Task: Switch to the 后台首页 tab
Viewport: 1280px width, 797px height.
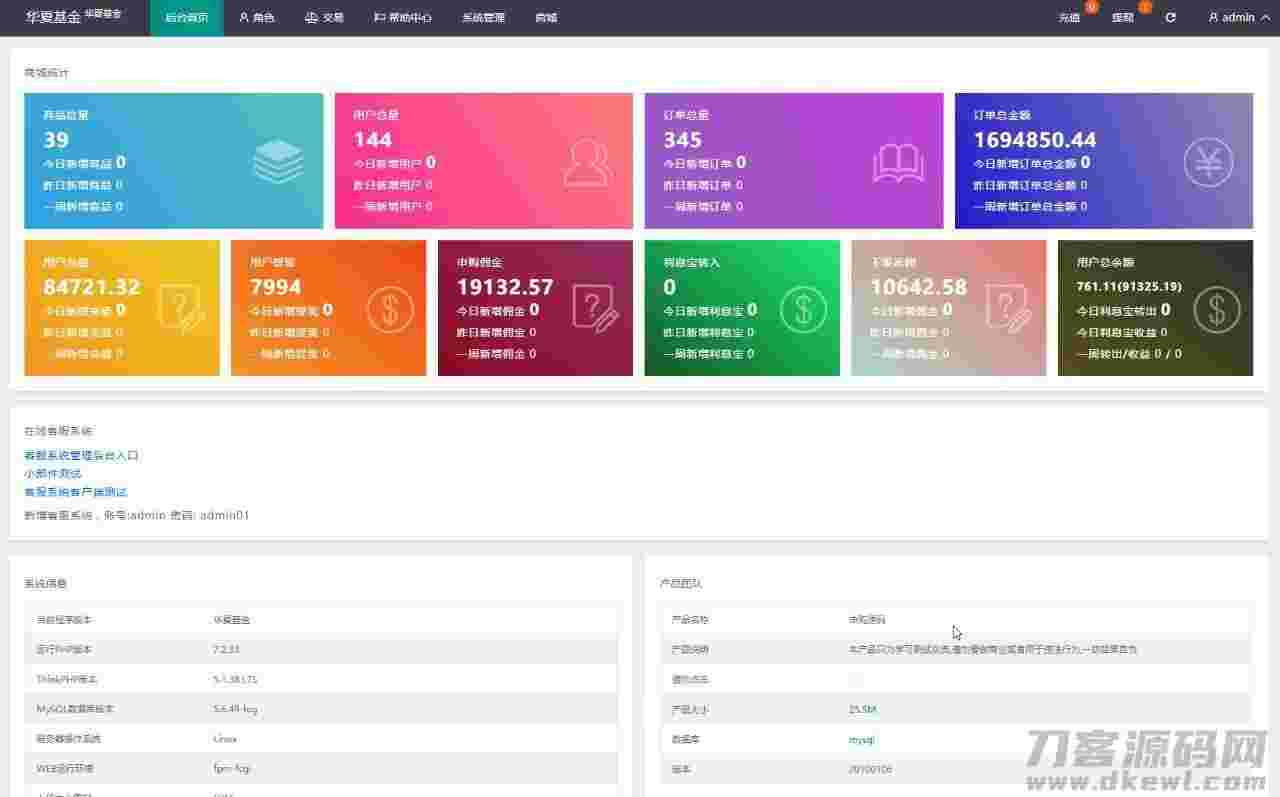Action: (x=185, y=17)
